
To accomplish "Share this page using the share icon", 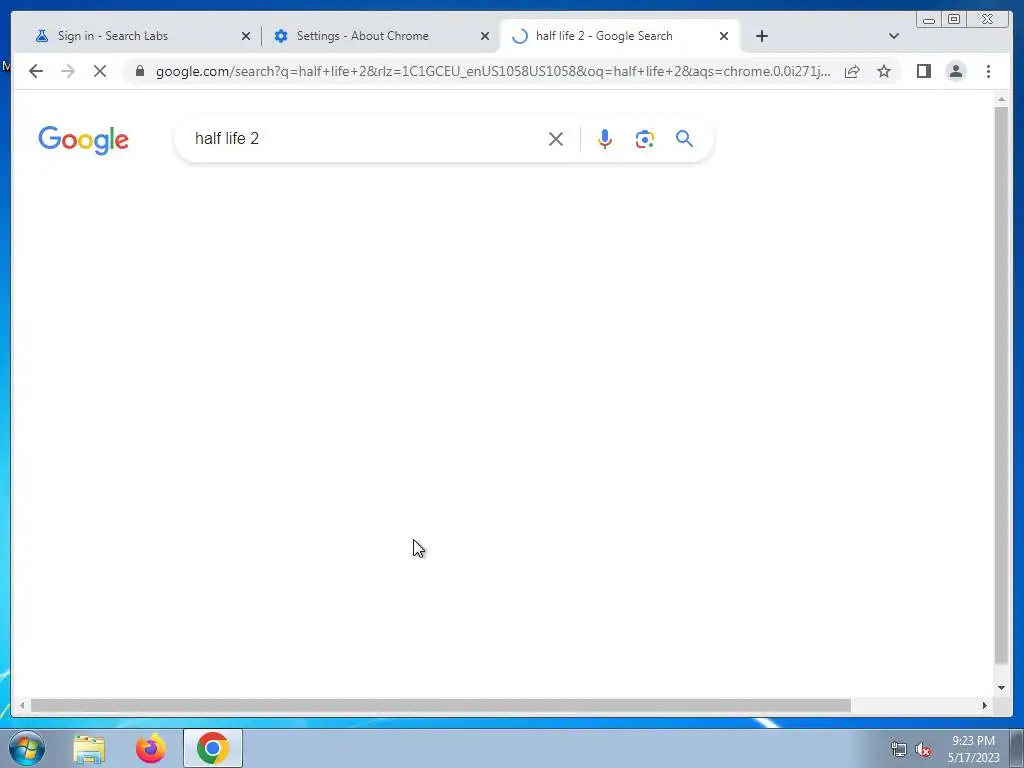I will [852, 71].
